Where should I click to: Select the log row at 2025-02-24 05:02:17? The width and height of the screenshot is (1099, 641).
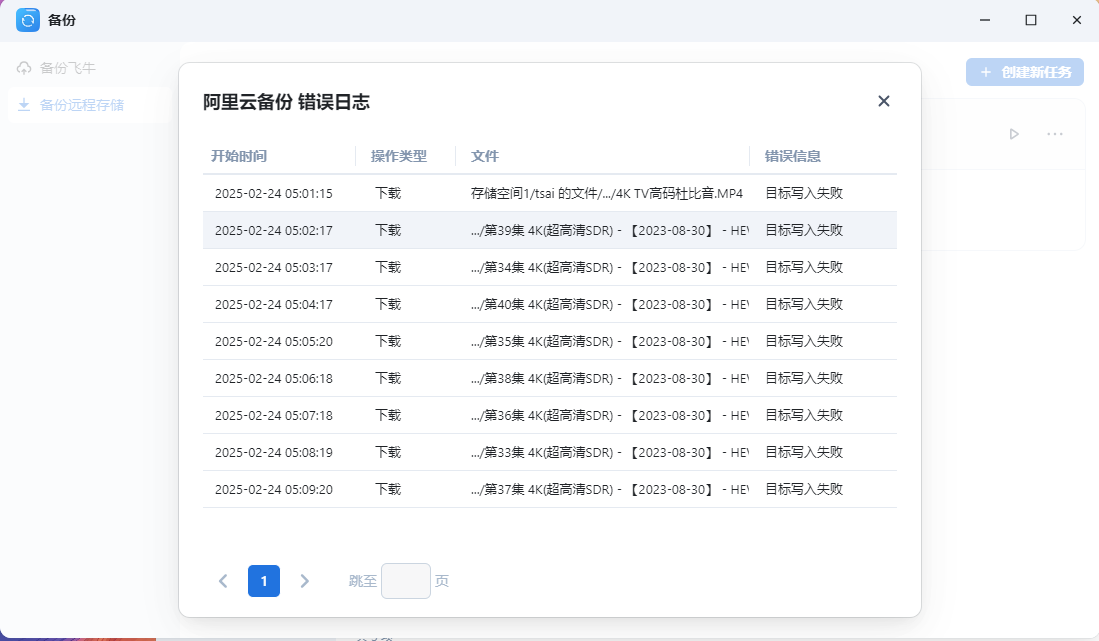tap(550, 230)
